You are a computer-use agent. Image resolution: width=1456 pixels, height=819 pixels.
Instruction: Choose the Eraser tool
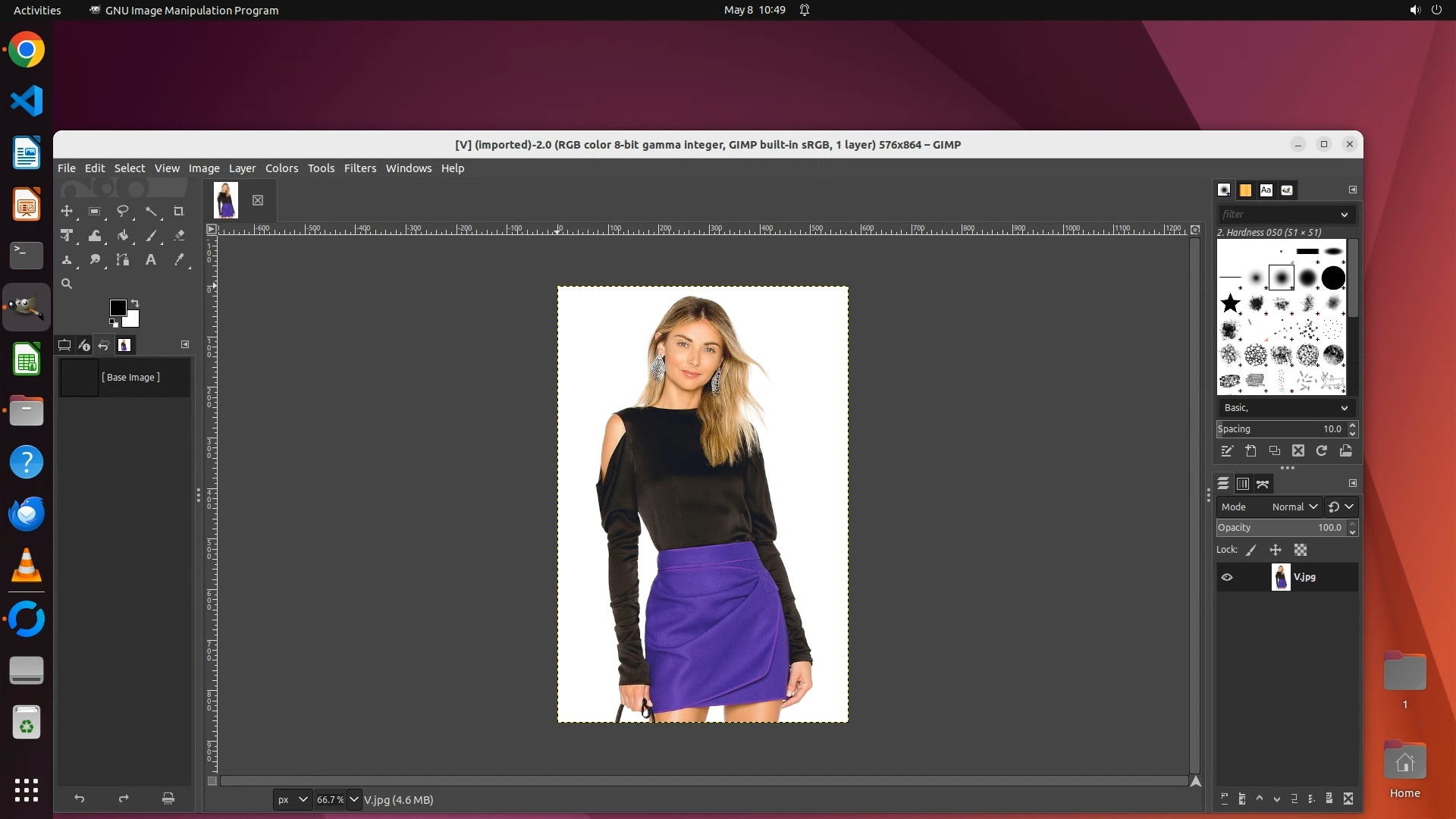[x=179, y=236]
